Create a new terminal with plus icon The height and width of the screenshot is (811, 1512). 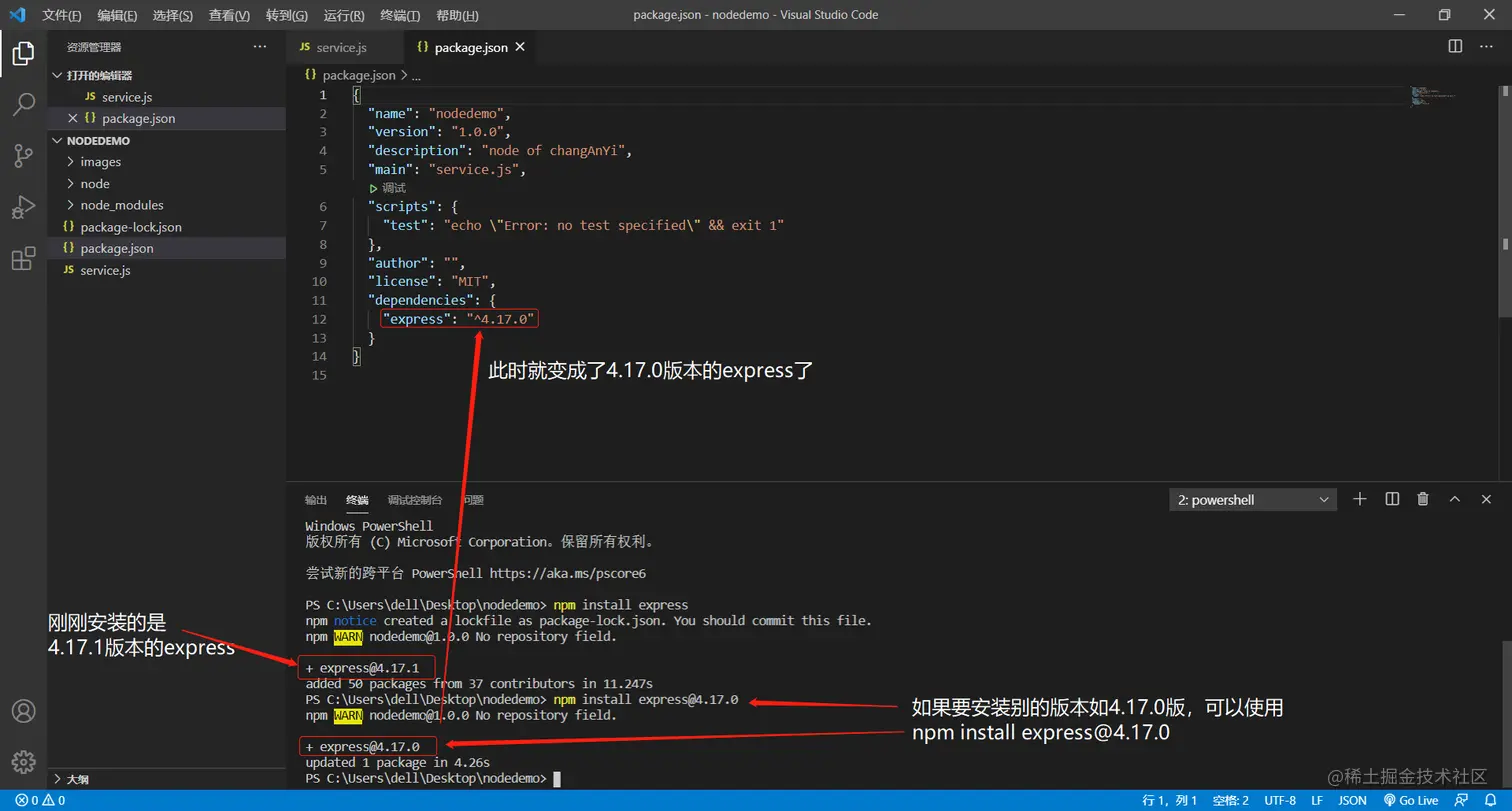point(1360,499)
